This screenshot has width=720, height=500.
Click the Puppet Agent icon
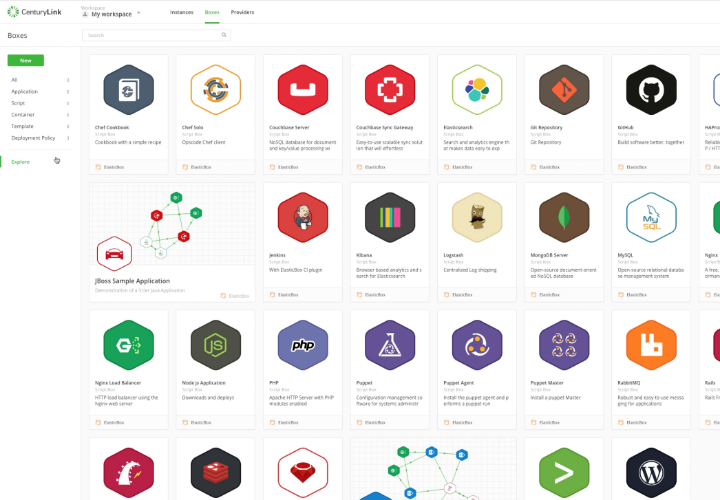pyautogui.click(x=477, y=345)
